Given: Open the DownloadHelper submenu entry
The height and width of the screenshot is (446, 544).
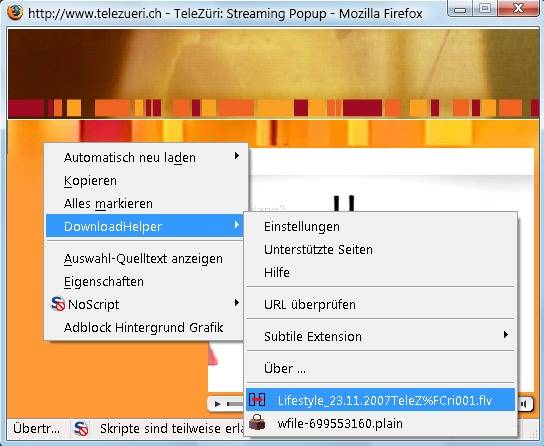Looking at the screenshot, I should [144, 226].
